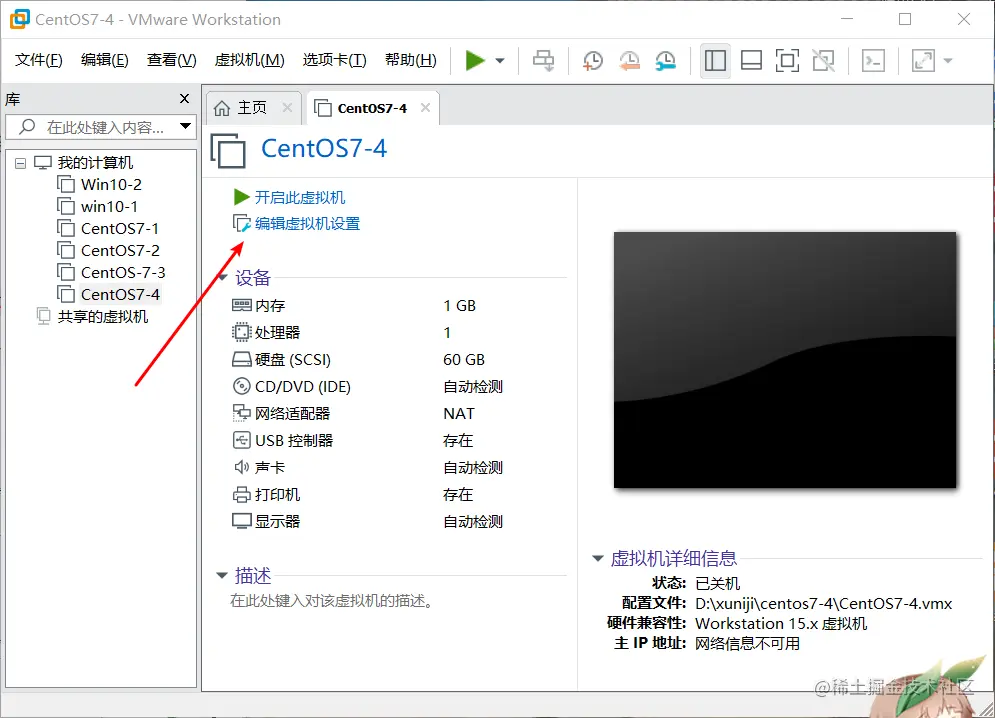Select 我的计算机 in the library tree

[x=95, y=163]
